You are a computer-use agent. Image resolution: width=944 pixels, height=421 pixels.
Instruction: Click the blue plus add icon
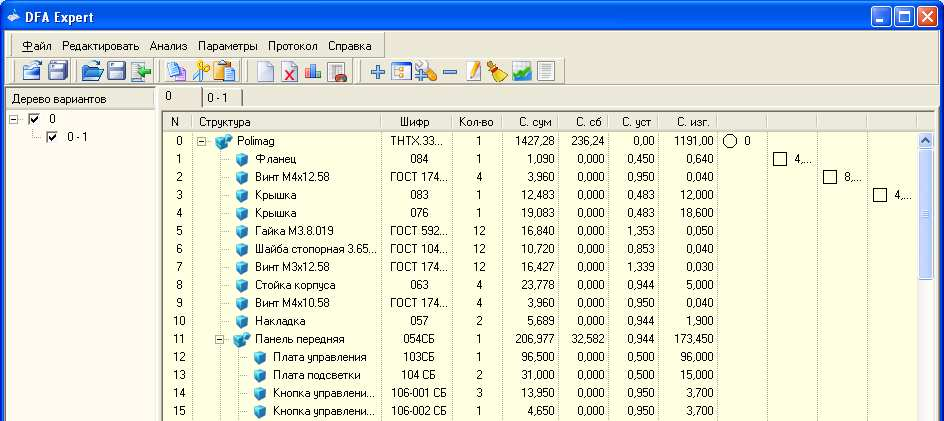coord(377,72)
